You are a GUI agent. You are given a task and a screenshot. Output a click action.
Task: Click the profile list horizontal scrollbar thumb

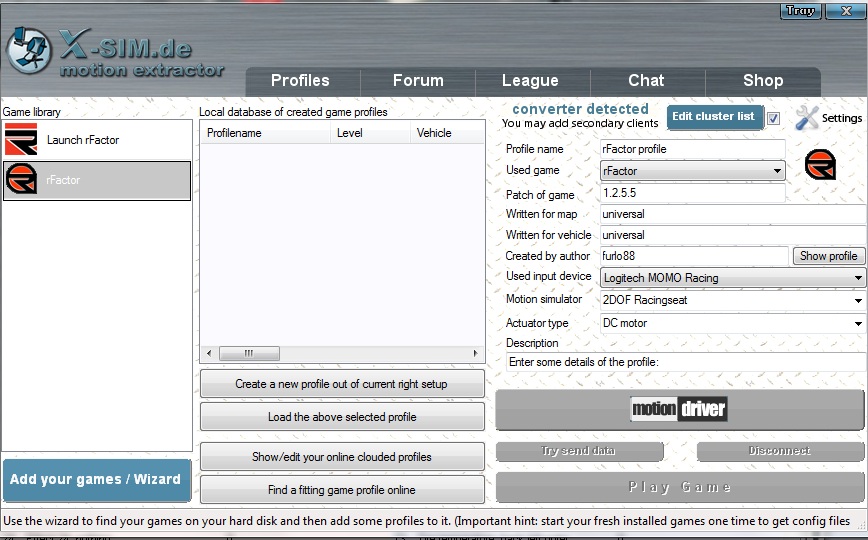tap(249, 353)
